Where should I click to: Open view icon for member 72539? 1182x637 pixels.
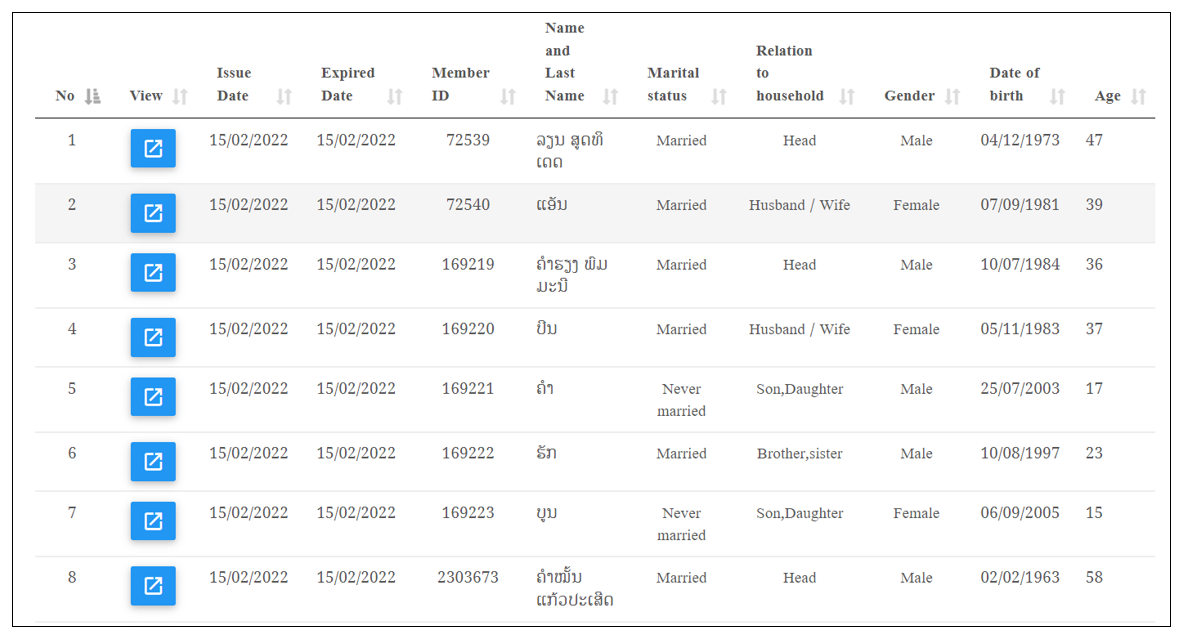point(153,148)
